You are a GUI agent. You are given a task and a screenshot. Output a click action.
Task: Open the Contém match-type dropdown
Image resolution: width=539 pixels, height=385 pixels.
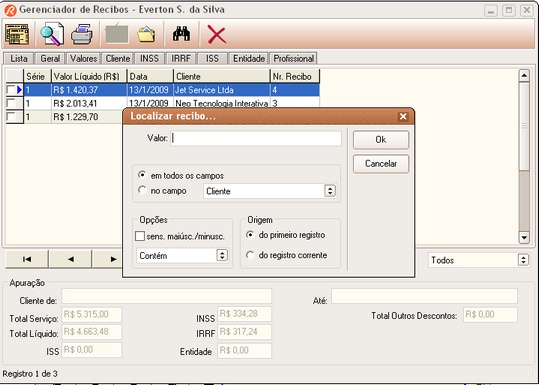pos(222,255)
